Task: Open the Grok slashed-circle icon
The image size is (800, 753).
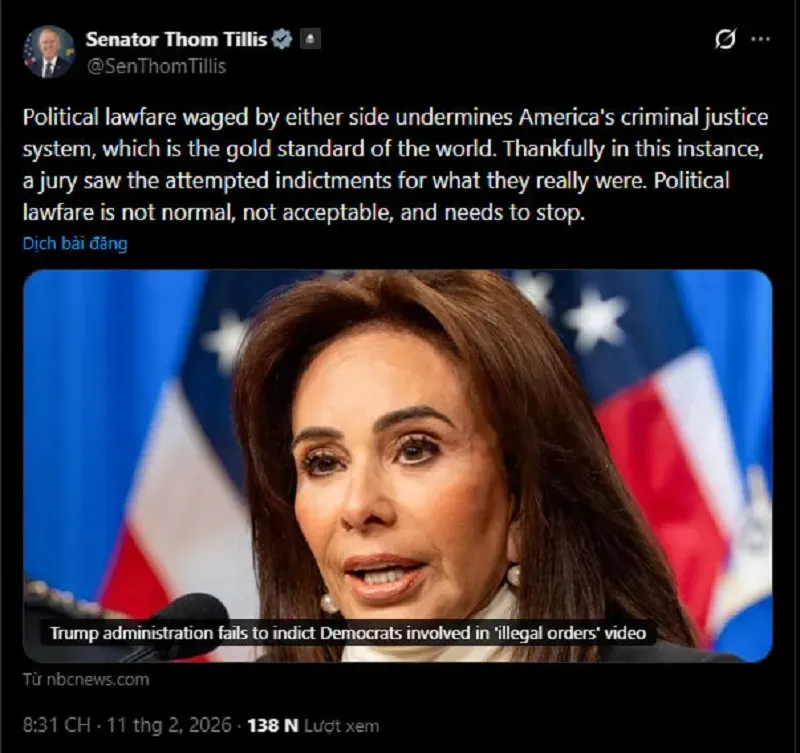Action: [725, 39]
